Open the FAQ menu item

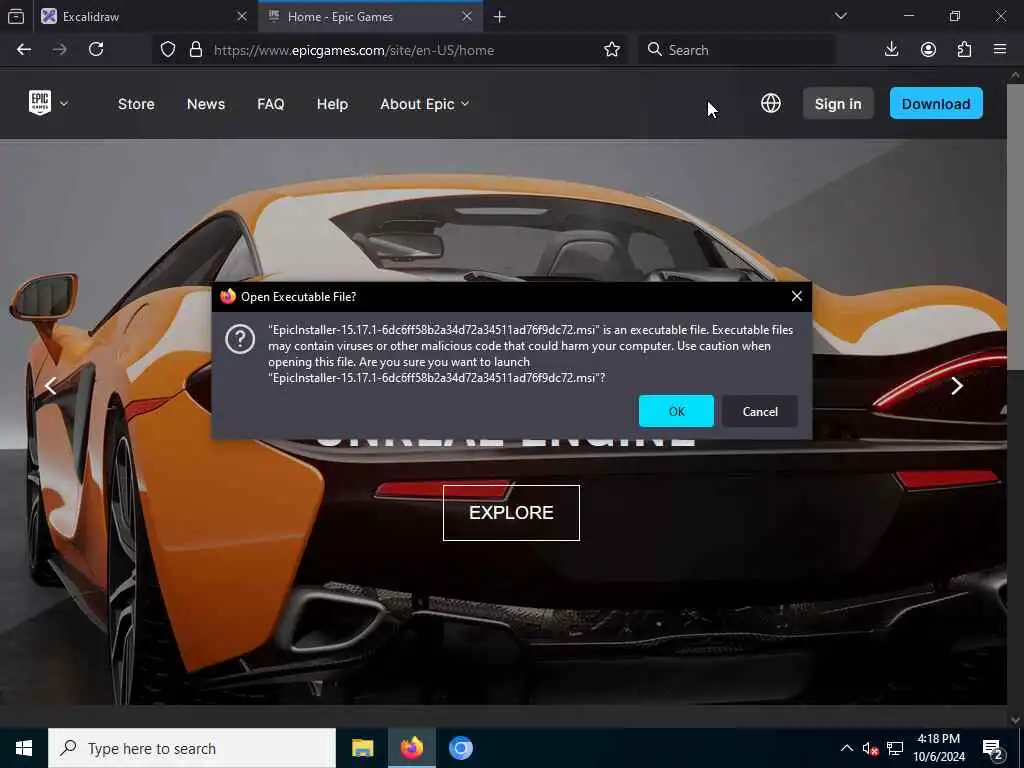[270, 104]
